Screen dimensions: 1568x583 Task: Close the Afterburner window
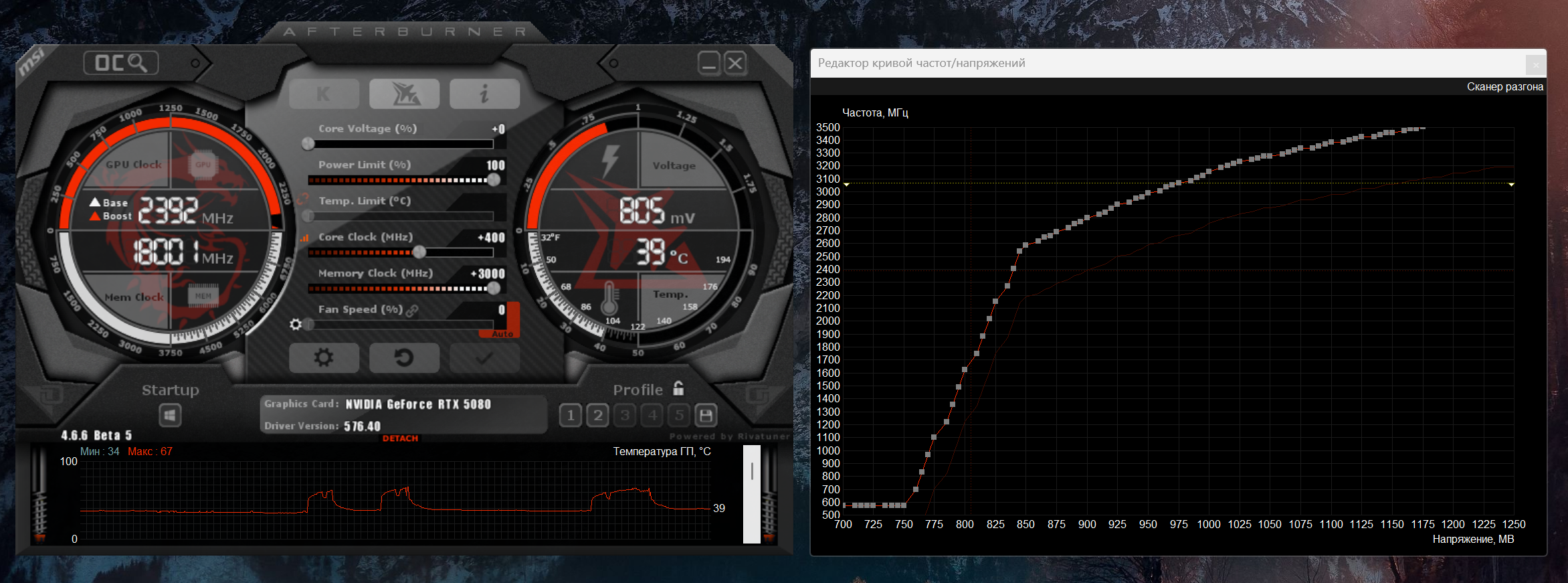click(735, 63)
